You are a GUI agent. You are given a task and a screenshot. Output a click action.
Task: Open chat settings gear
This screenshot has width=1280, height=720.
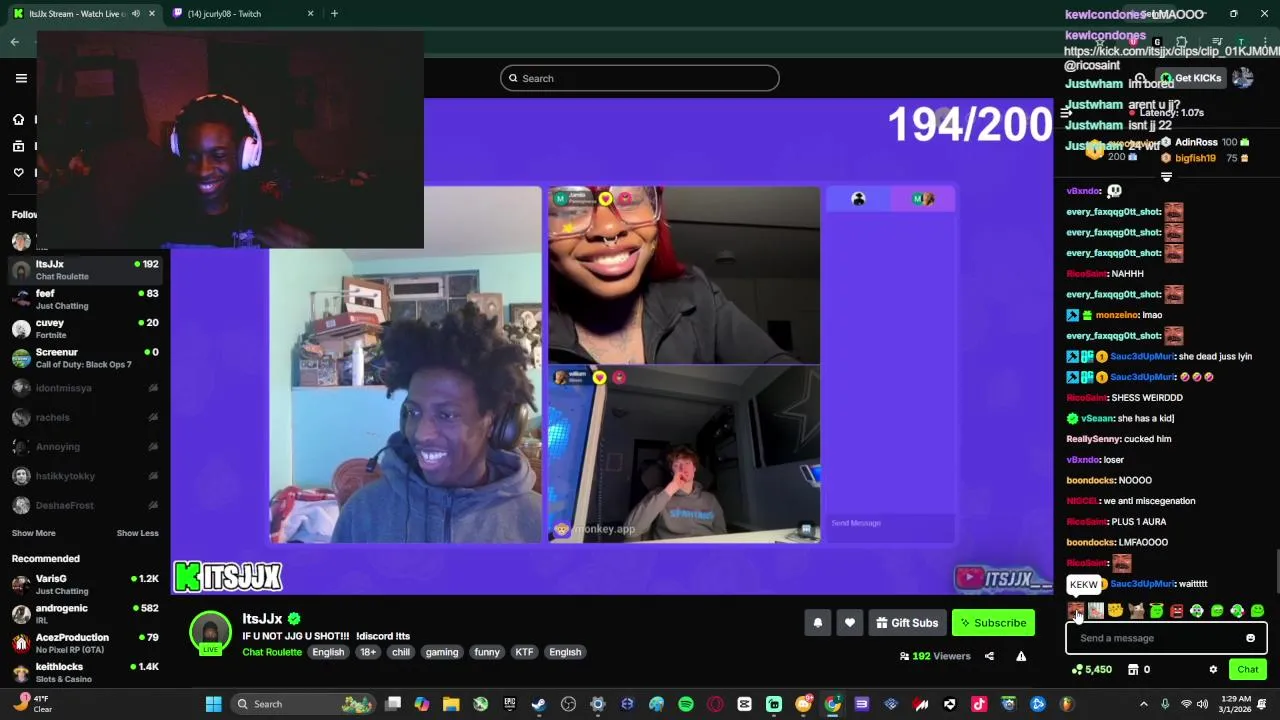[1213, 670]
